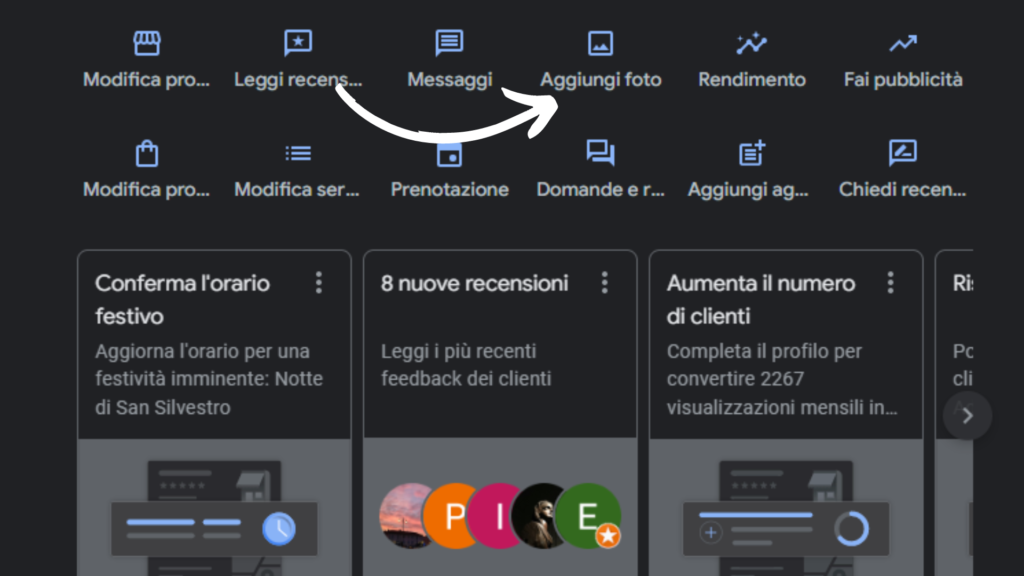
Task: Open Leggi recensioni star icon
Action: point(298,44)
